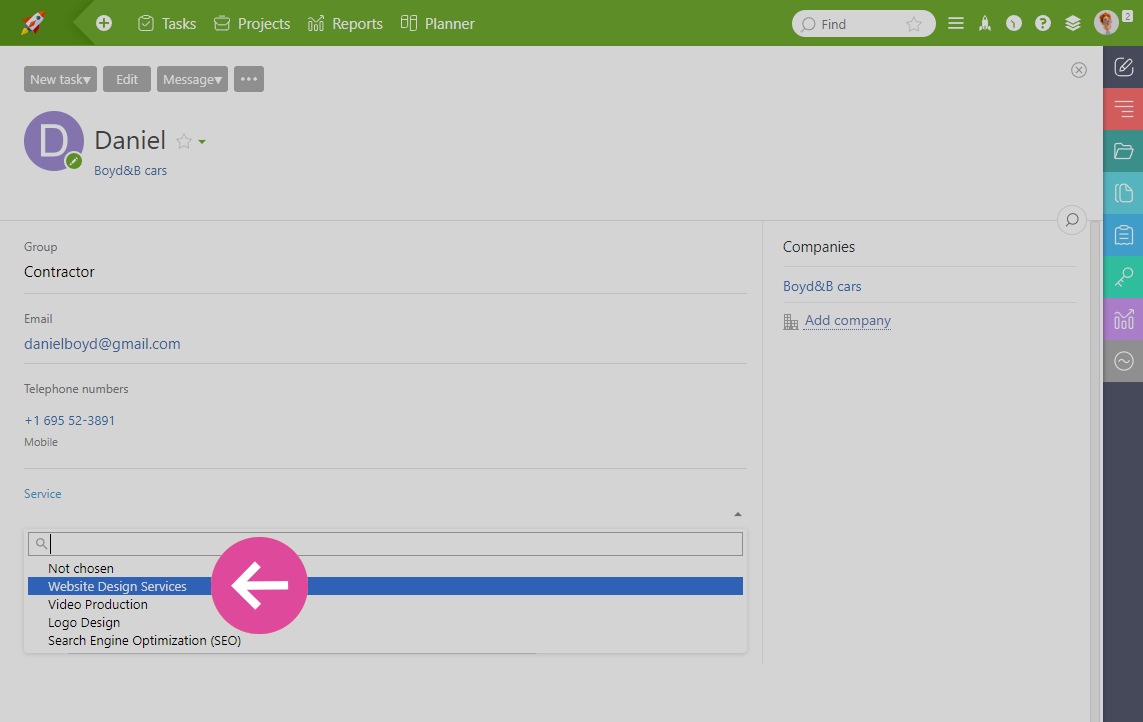Open the gray wave circle sidebar icon
Image resolution: width=1143 pixels, height=722 pixels.
tap(1123, 361)
